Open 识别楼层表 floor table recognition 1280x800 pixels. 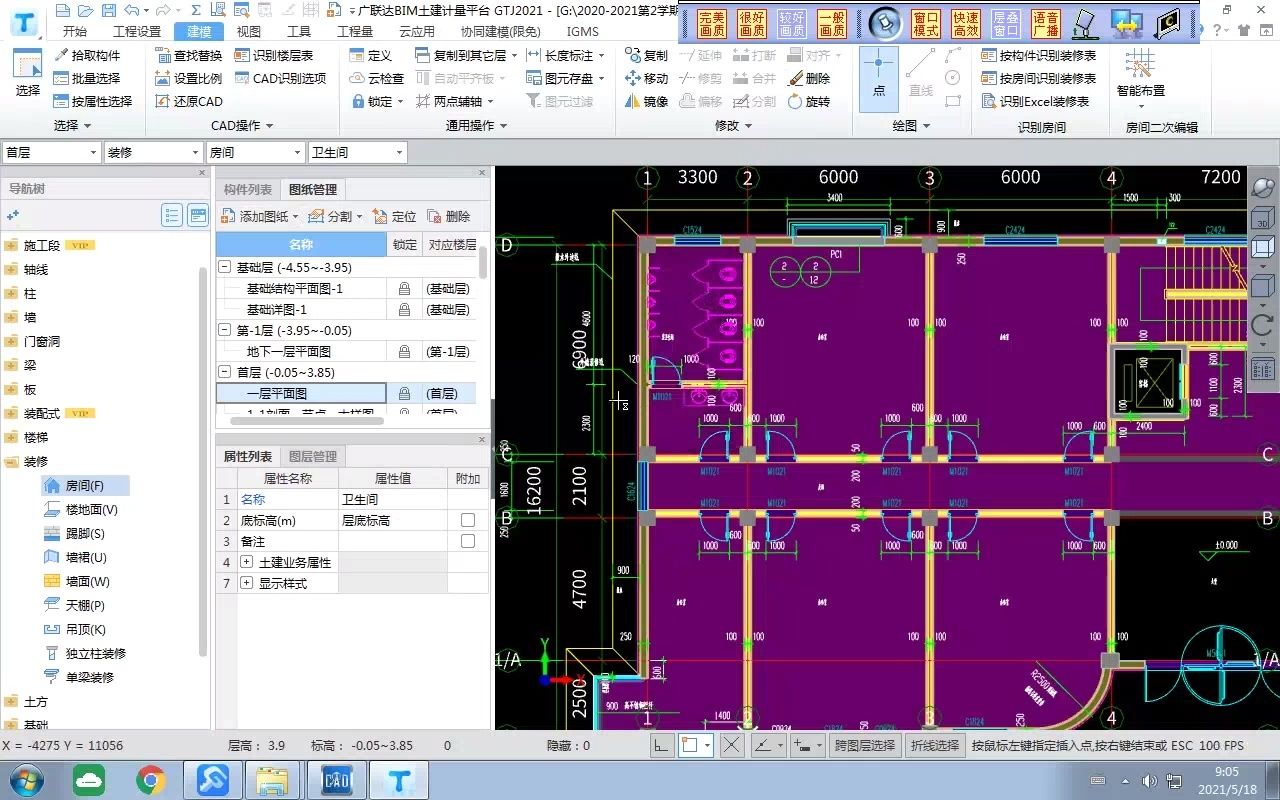[x=274, y=56]
